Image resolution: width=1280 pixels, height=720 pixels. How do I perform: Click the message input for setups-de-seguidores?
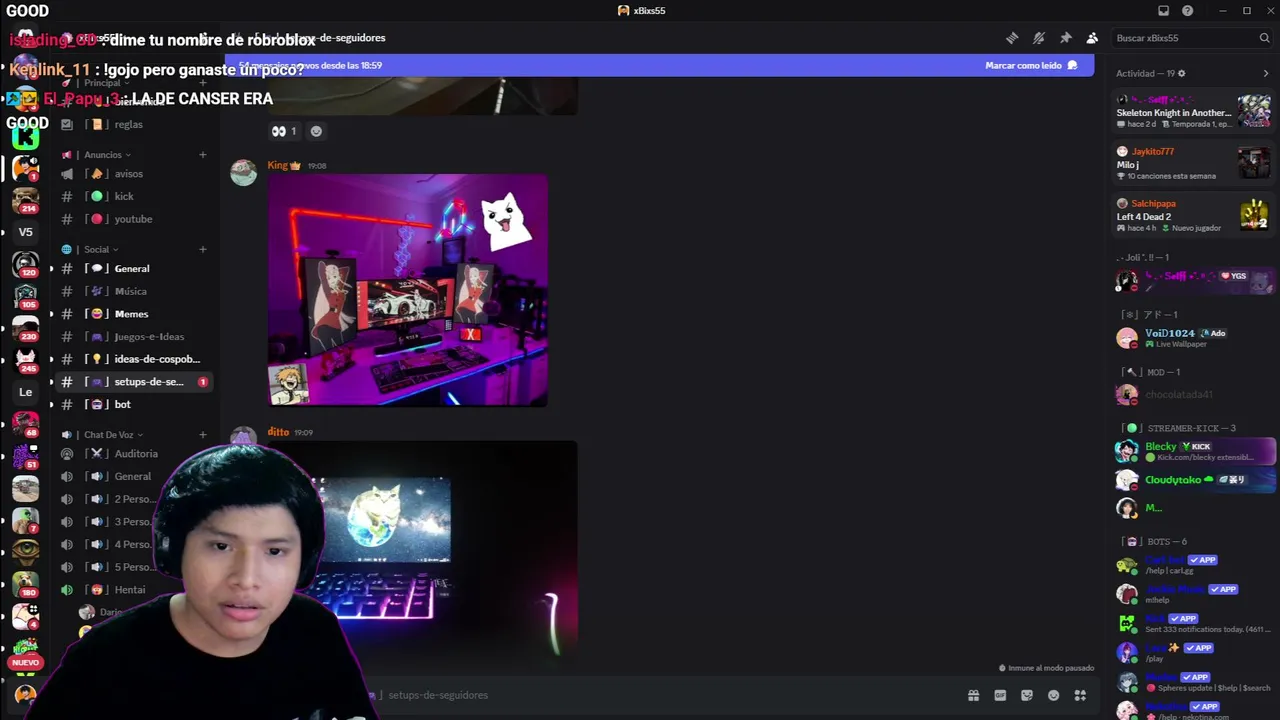[x=660, y=695]
